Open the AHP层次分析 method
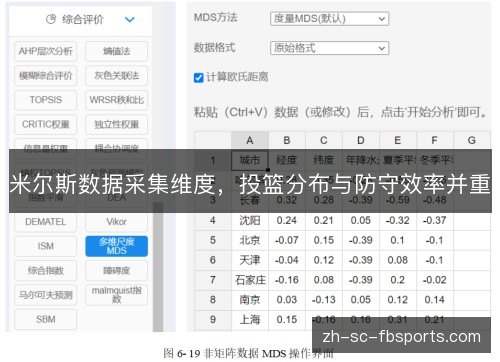500x362 pixels. tap(46, 51)
